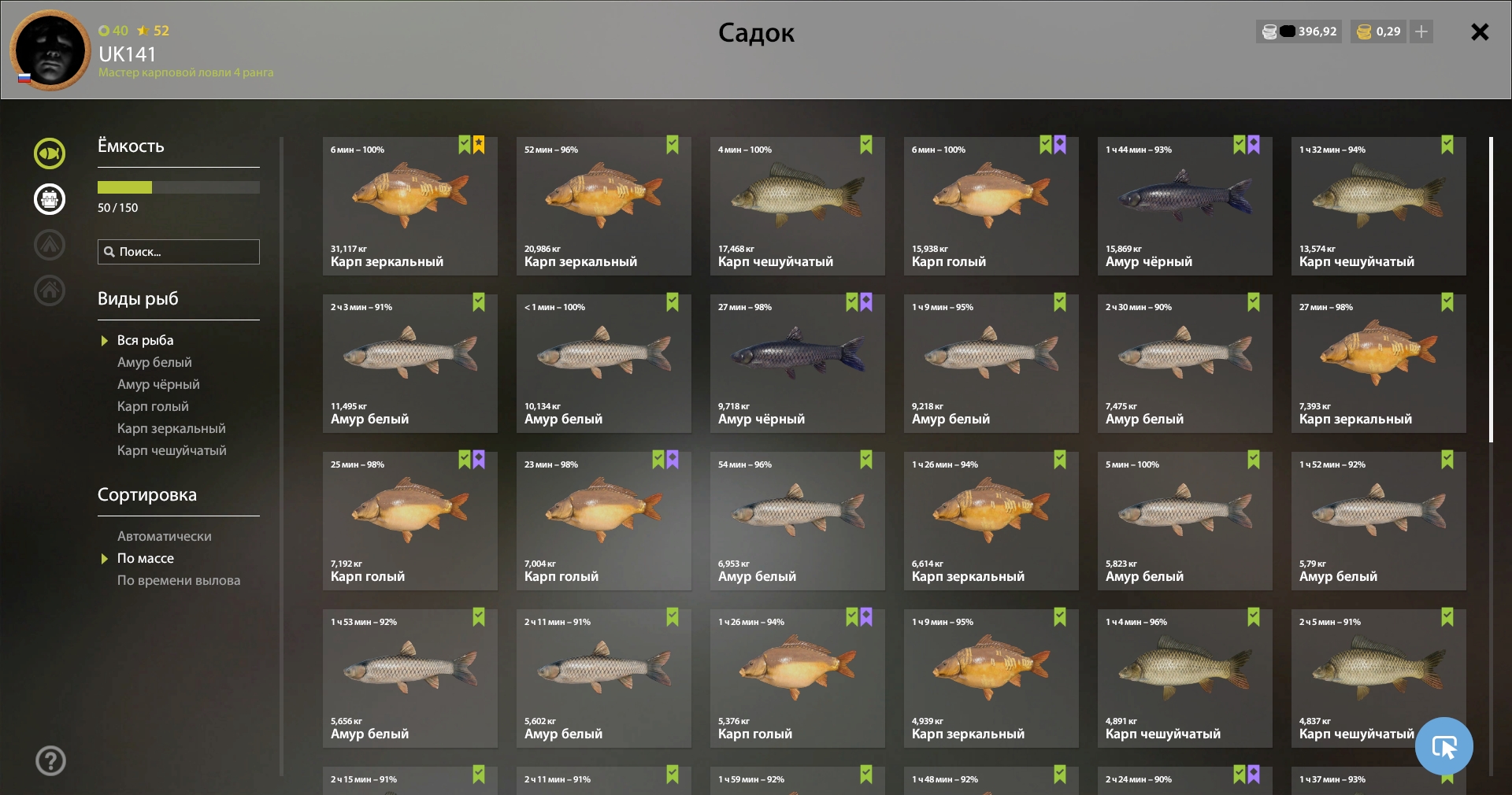1512x795 pixels.
Task: Click the silver coins balance indicator
Action: point(1299,31)
